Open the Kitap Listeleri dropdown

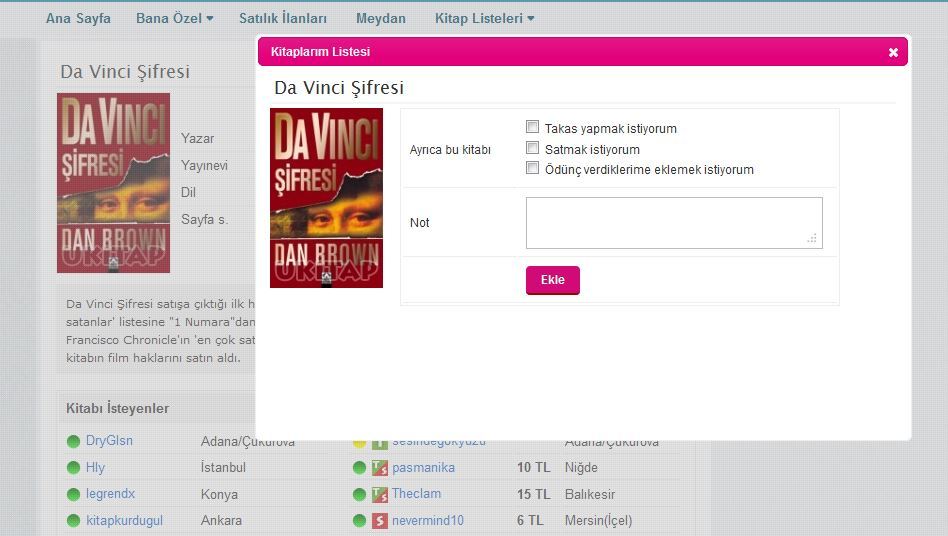pos(484,18)
